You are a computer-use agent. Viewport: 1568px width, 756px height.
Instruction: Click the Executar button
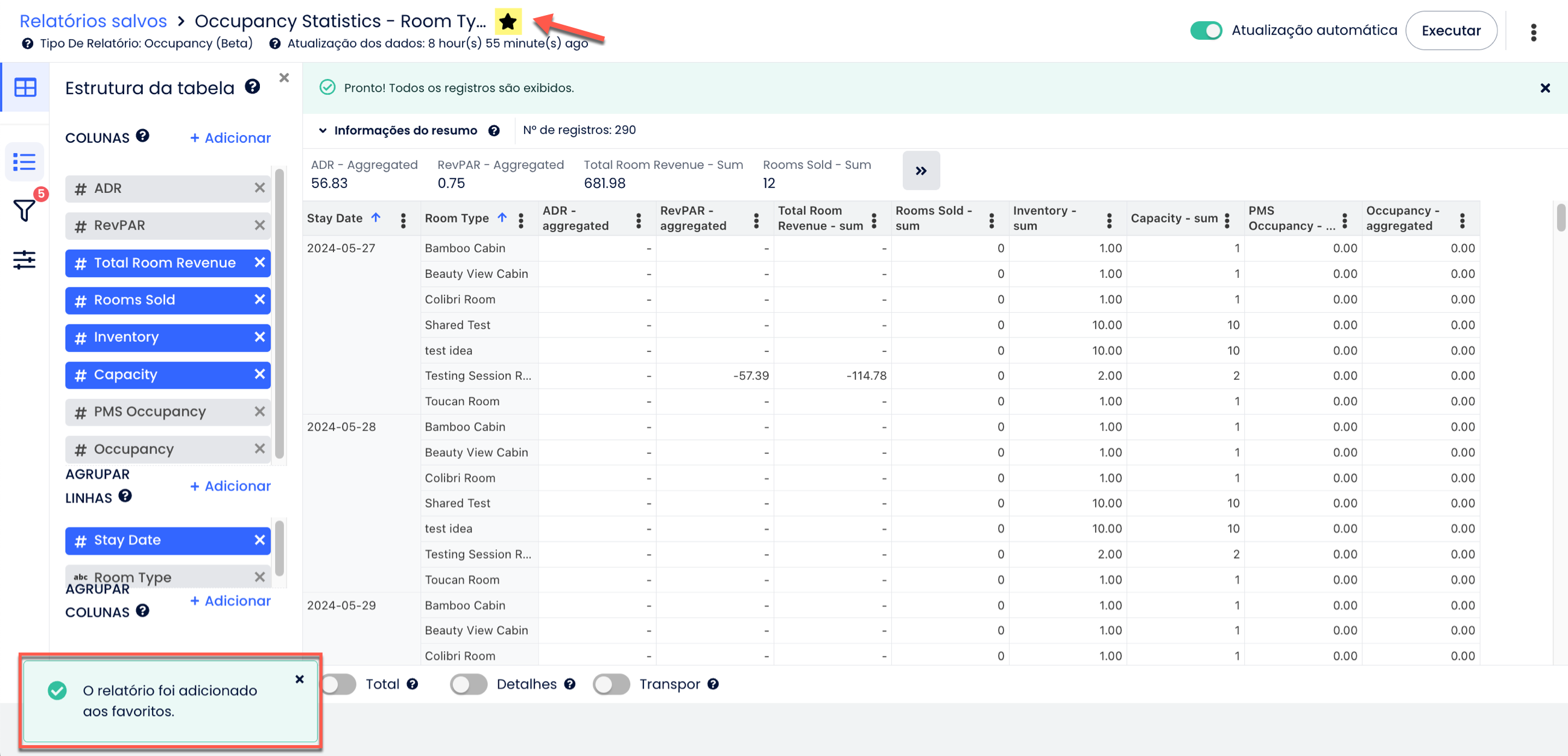coord(1450,30)
